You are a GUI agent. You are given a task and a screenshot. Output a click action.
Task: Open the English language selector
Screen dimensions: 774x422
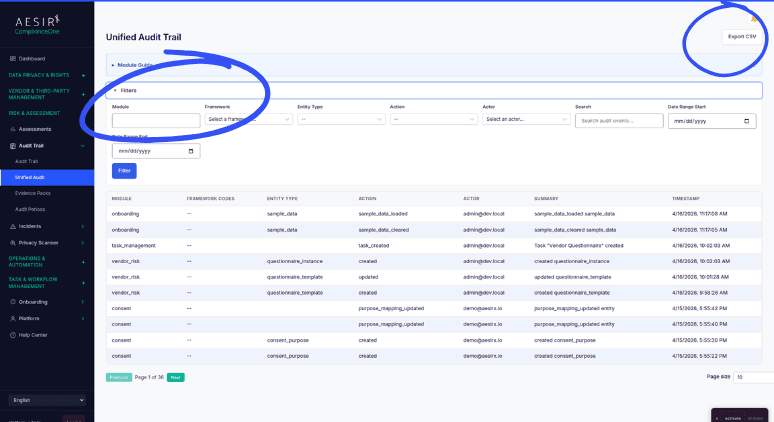click(47, 400)
